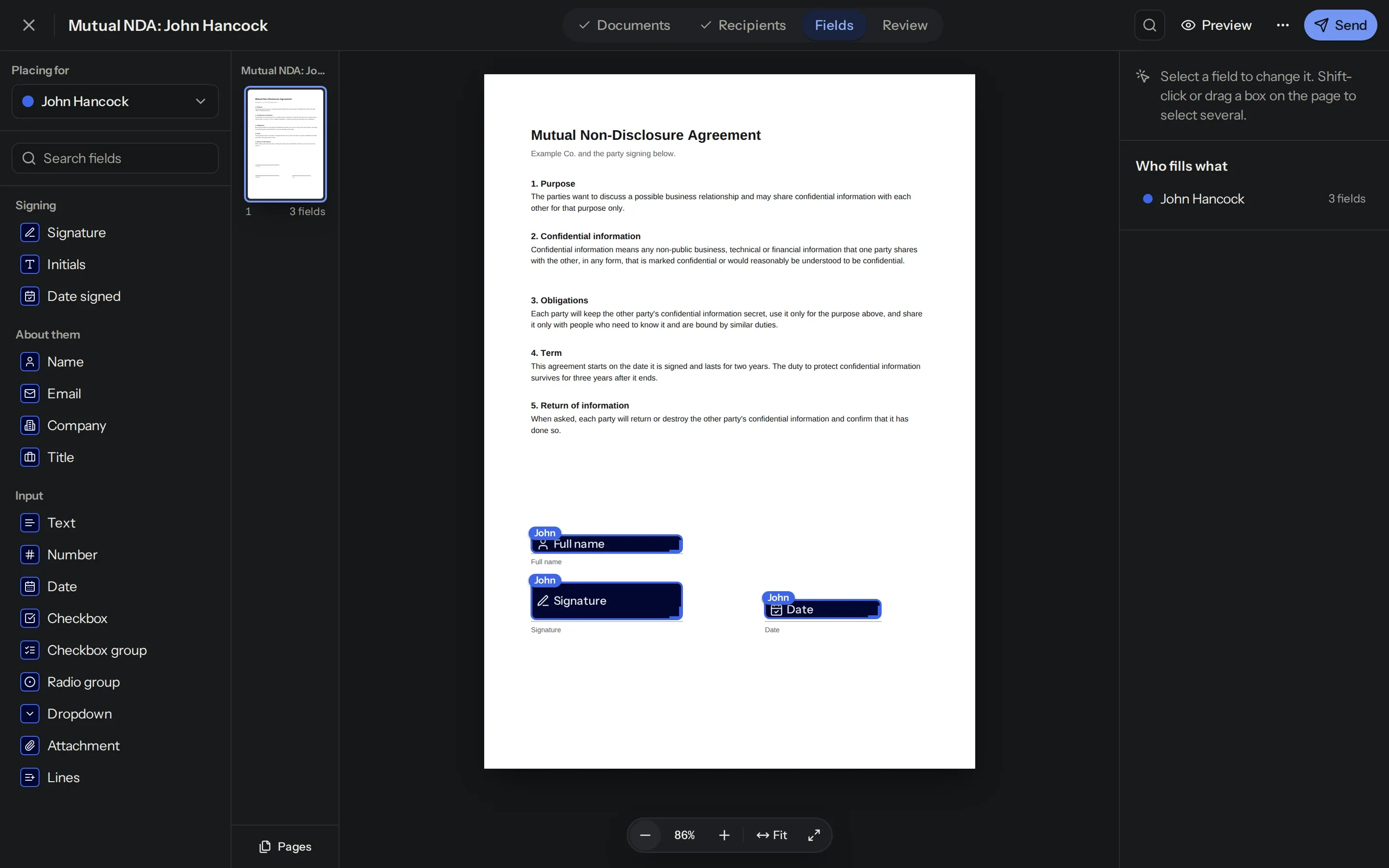Open the three-dot more options menu
The image size is (1389, 868).
(1283, 25)
